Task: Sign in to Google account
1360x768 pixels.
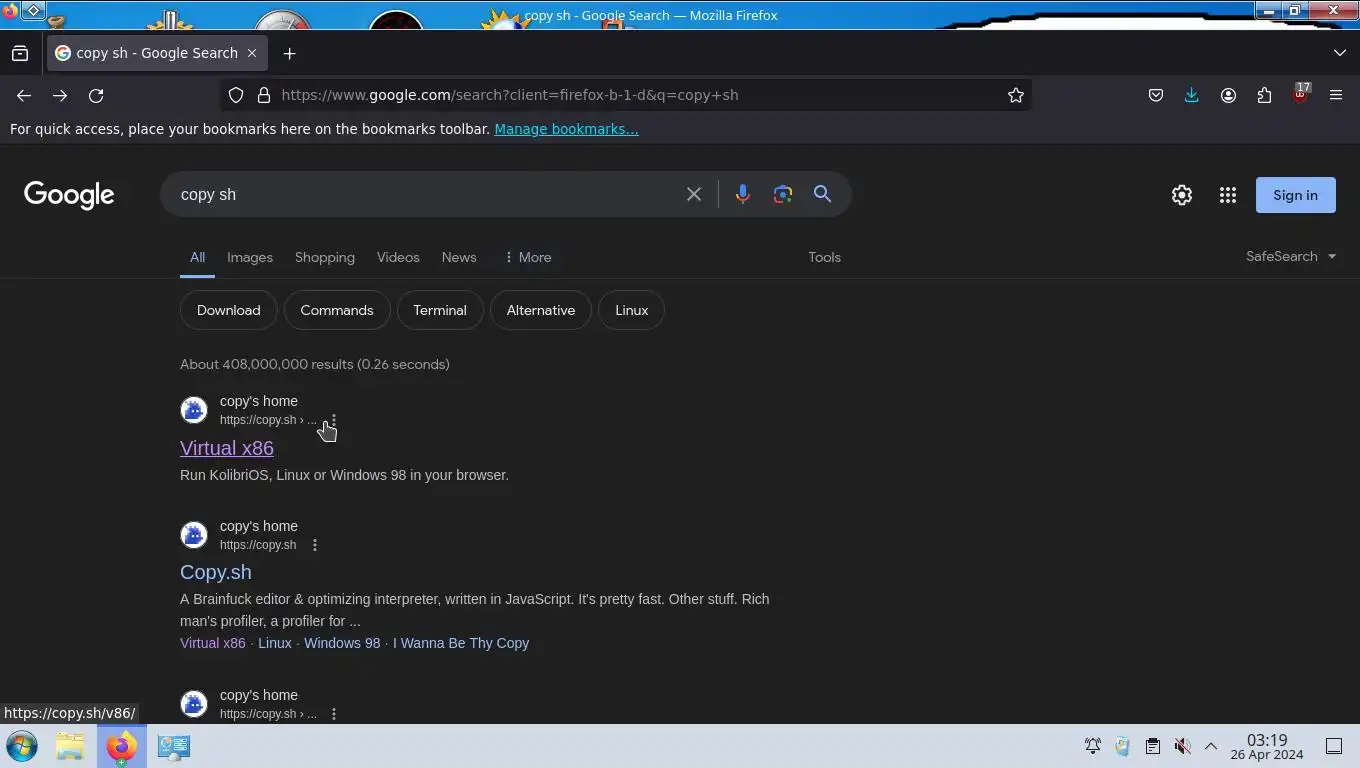Action: 1296,195
